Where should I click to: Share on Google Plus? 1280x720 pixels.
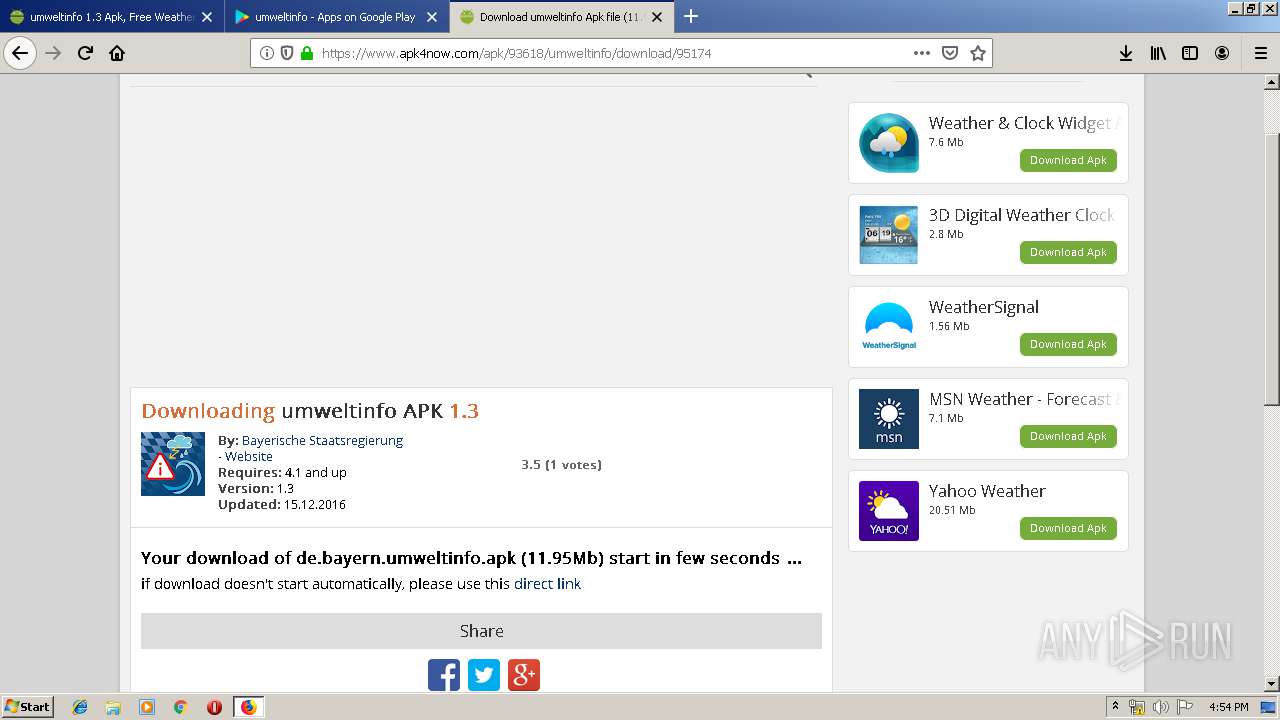[524, 675]
